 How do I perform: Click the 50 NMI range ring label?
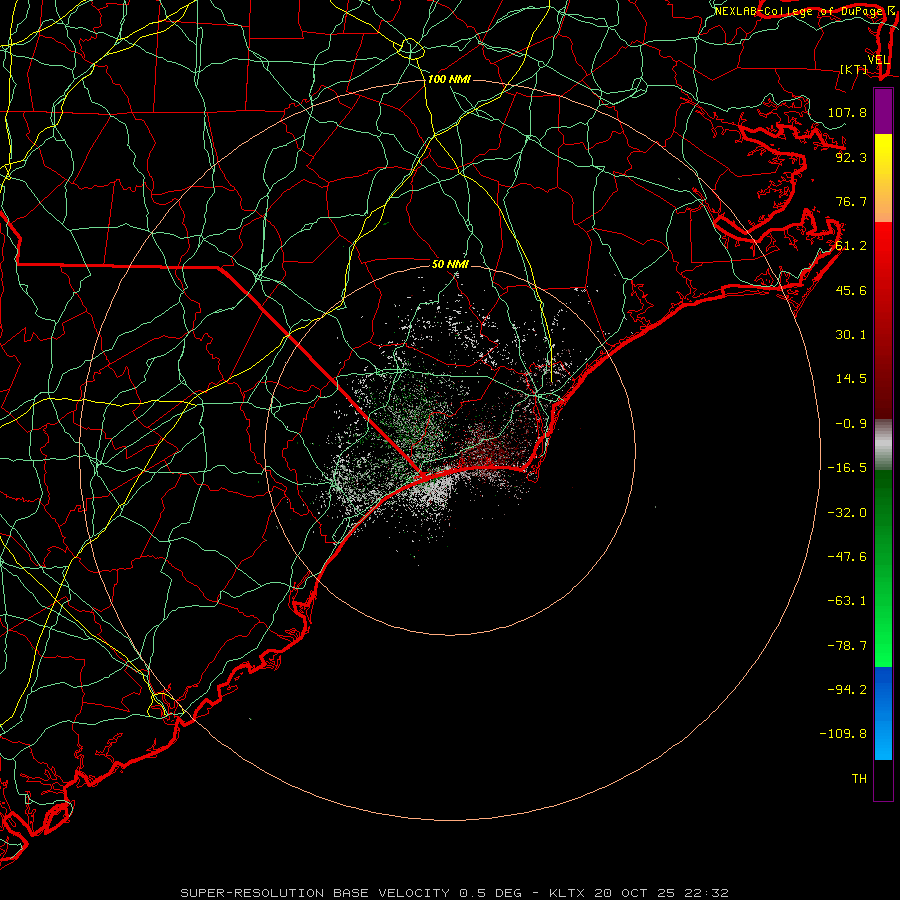(450, 264)
